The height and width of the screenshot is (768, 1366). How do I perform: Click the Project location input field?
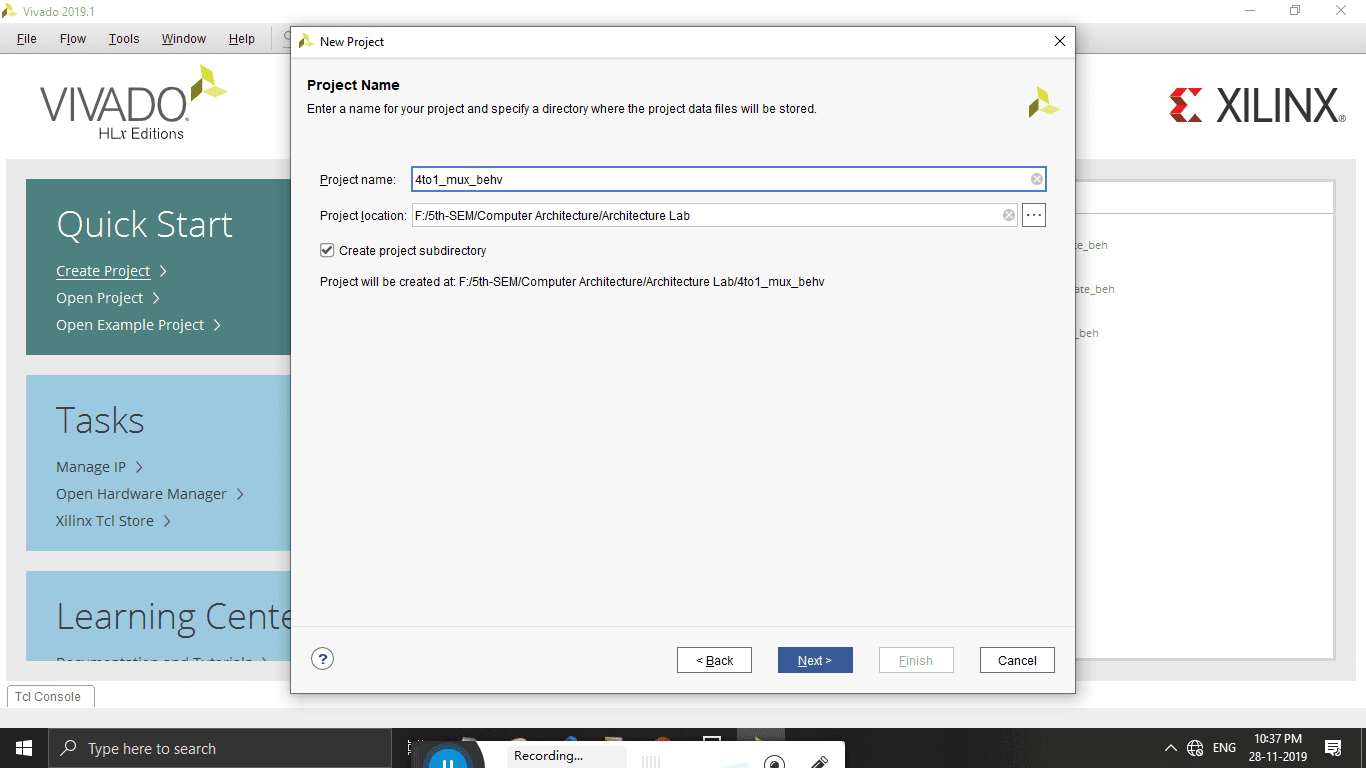click(x=714, y=215)
